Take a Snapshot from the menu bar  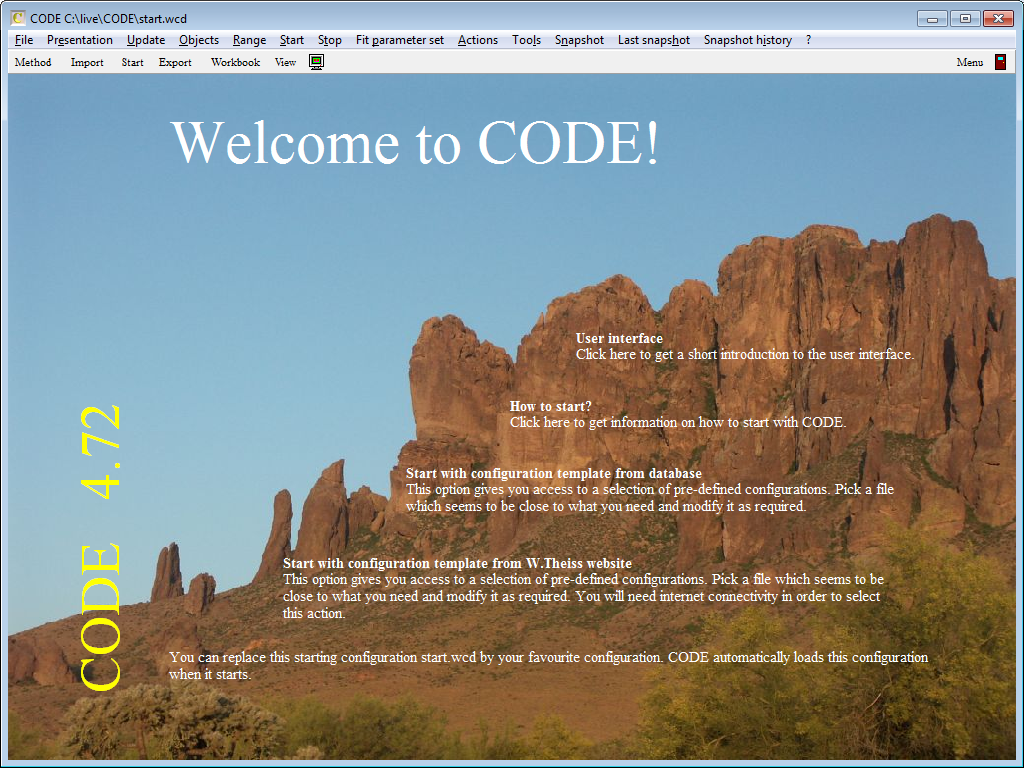[x=578, y=40]
